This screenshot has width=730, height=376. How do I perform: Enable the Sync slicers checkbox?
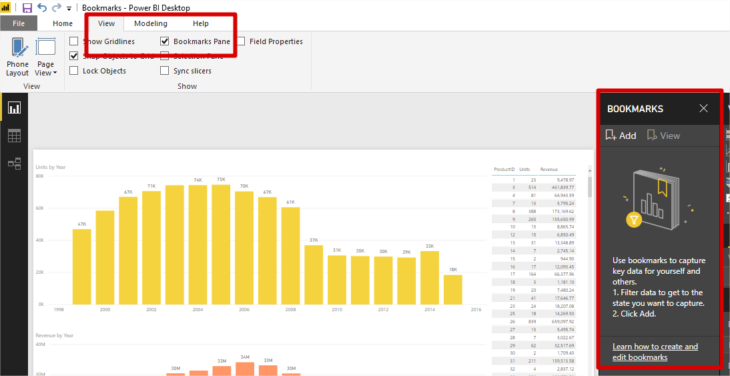164,71
